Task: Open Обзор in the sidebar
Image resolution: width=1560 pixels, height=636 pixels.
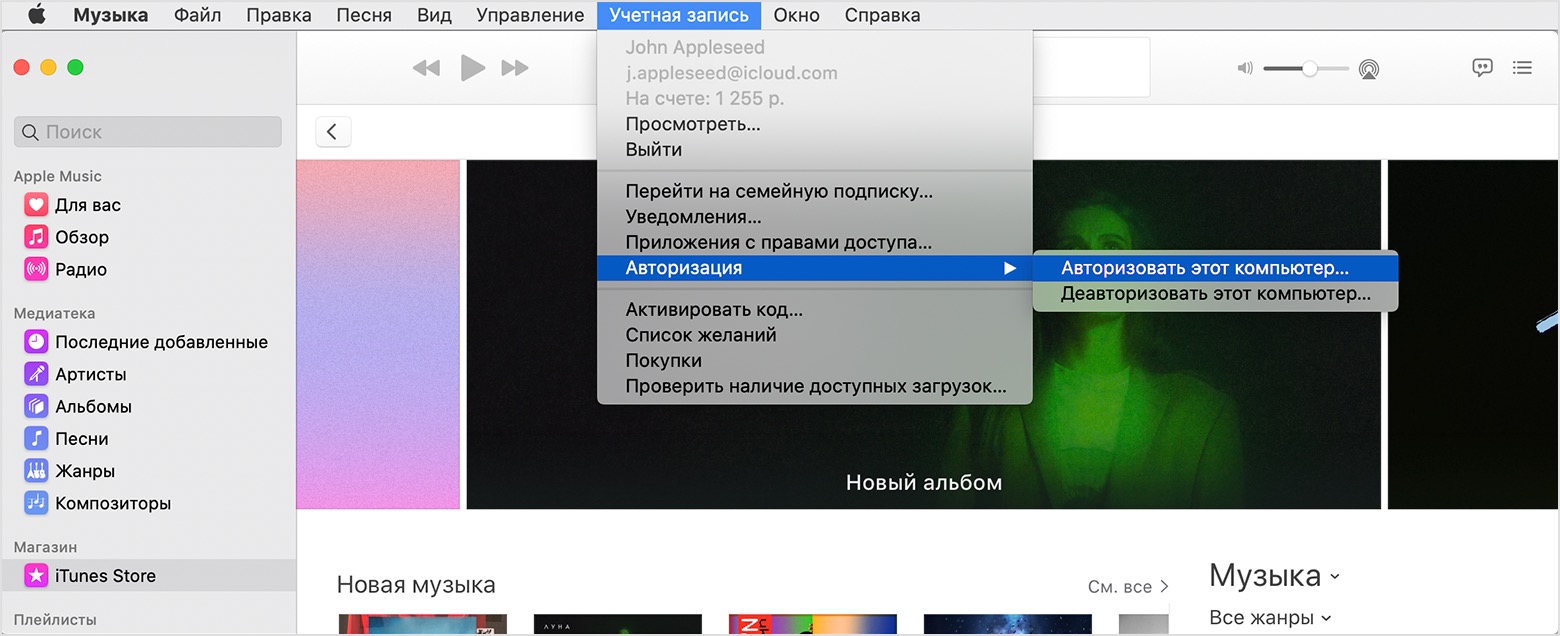Action: click(81, 237)
